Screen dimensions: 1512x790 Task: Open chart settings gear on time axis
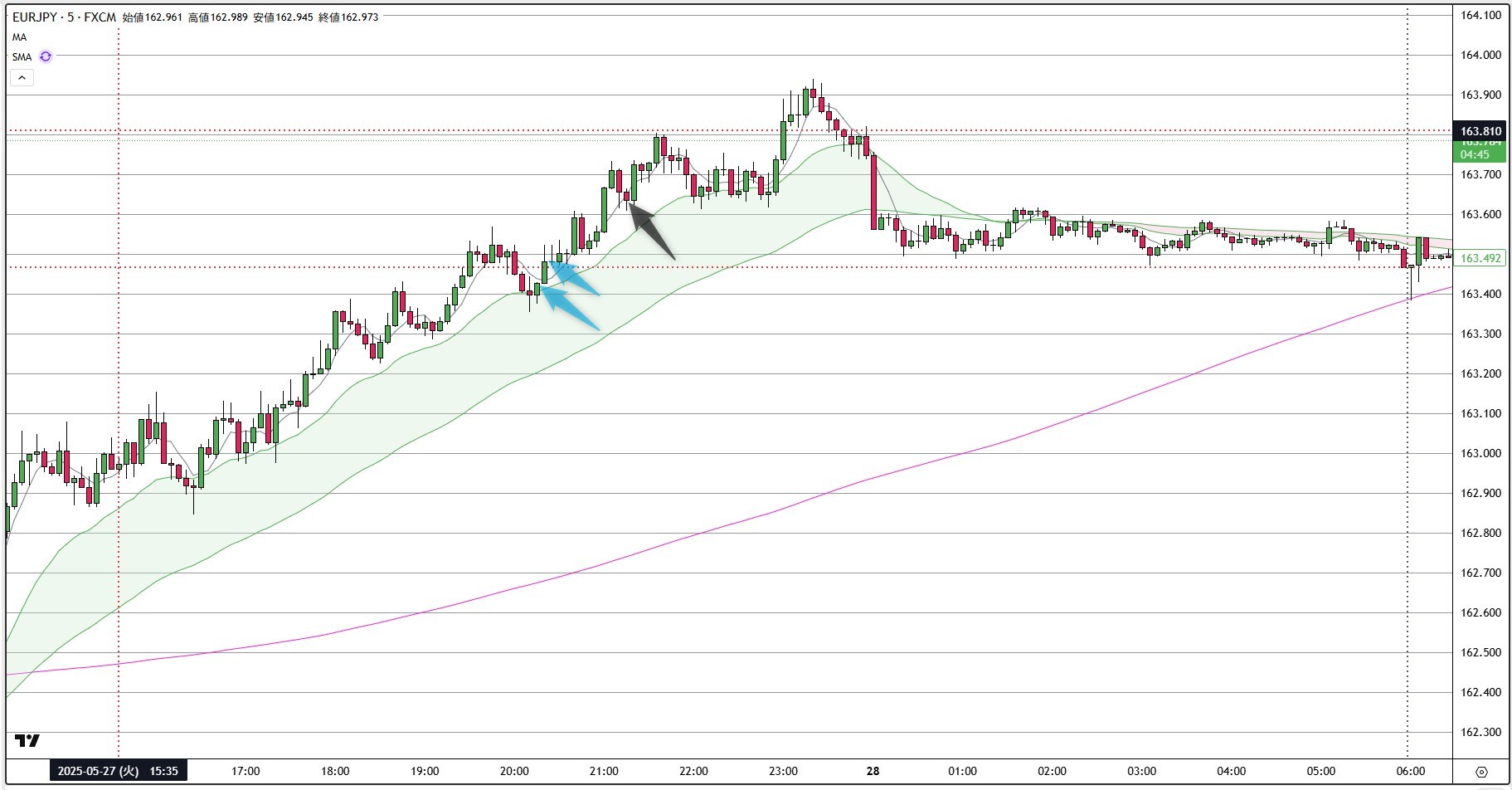1481,771
